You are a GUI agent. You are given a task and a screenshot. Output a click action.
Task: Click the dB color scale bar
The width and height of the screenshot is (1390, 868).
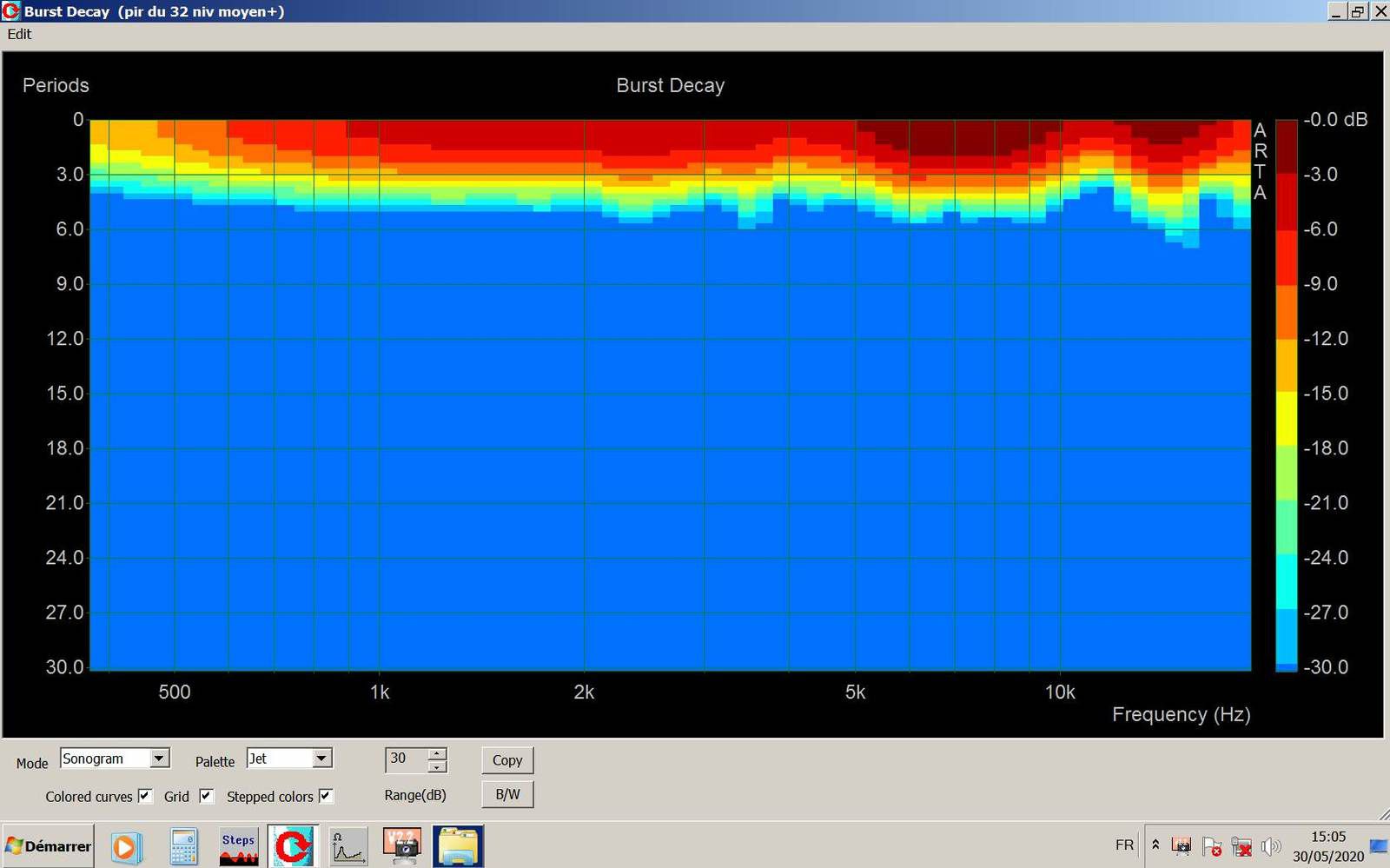(x=1286, y=395)
